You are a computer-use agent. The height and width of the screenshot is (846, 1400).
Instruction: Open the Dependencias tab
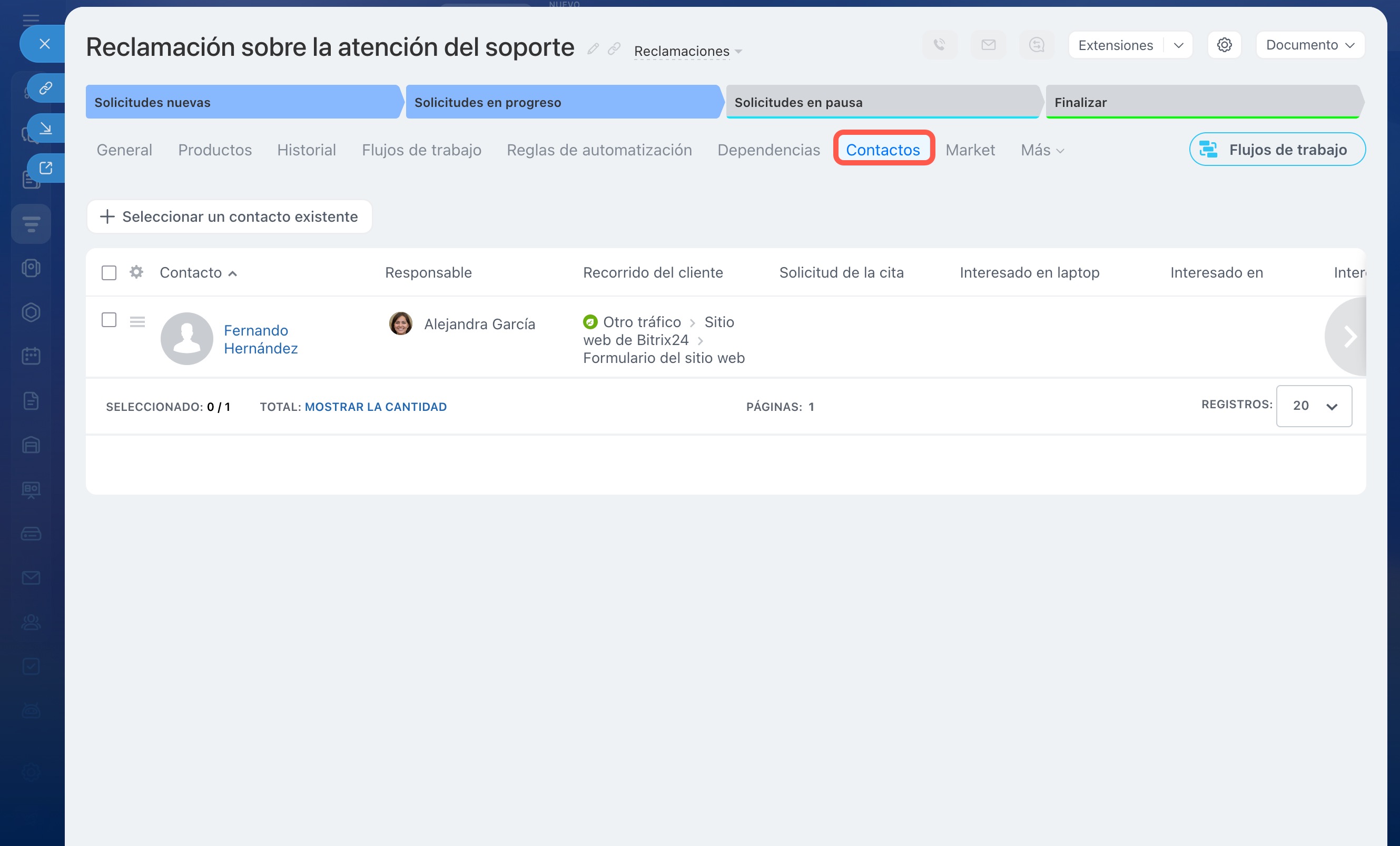pos(768,150)
